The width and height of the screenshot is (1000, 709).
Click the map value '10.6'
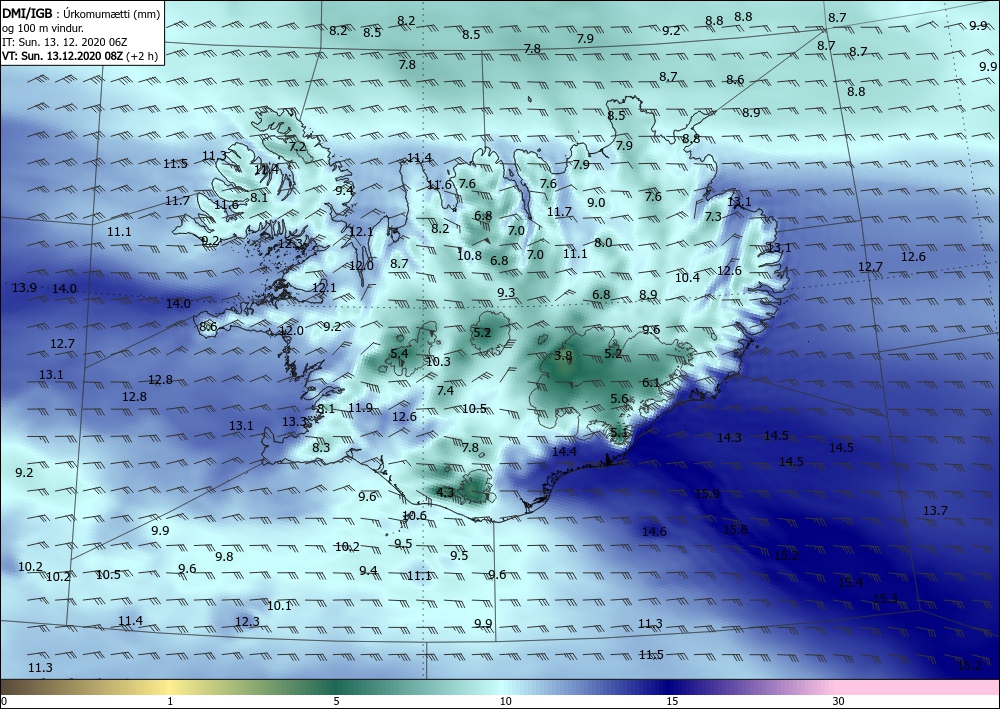(415, 515)
